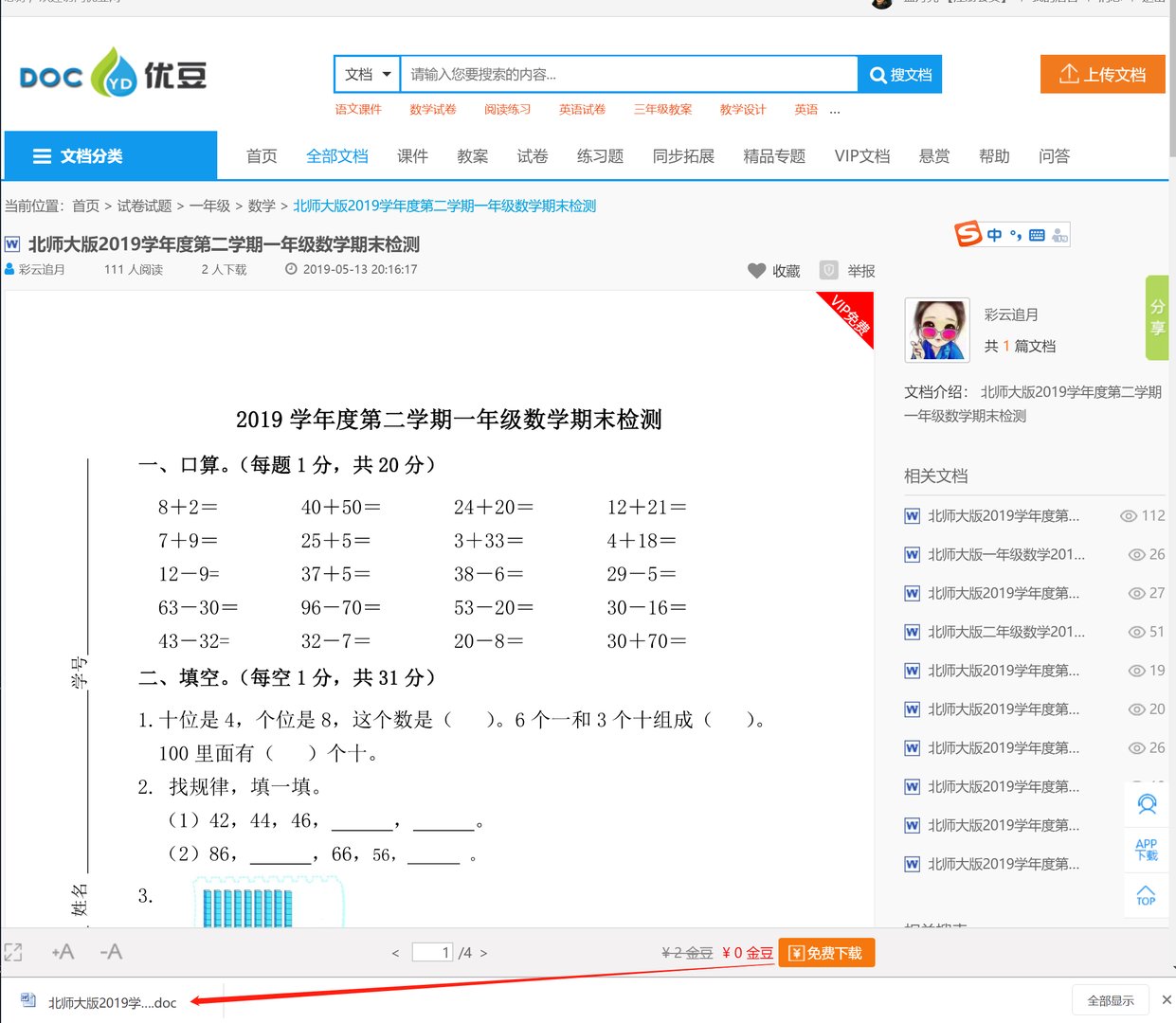Image resolution: width=1176 pixels, height=1023 pixels.
Task: Click the TOP back-to-top icon
Action: tap(1147, 896)
